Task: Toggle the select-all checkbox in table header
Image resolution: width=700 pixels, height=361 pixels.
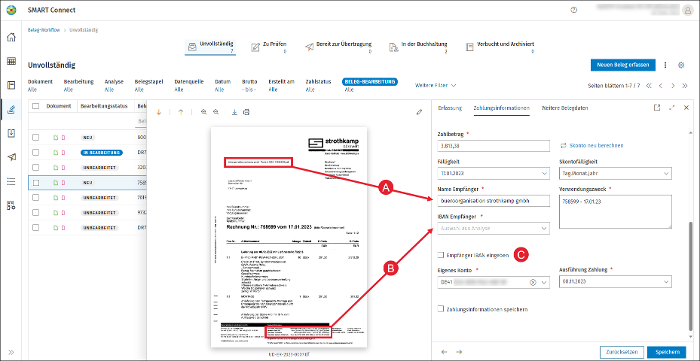Action: (36, 106)
